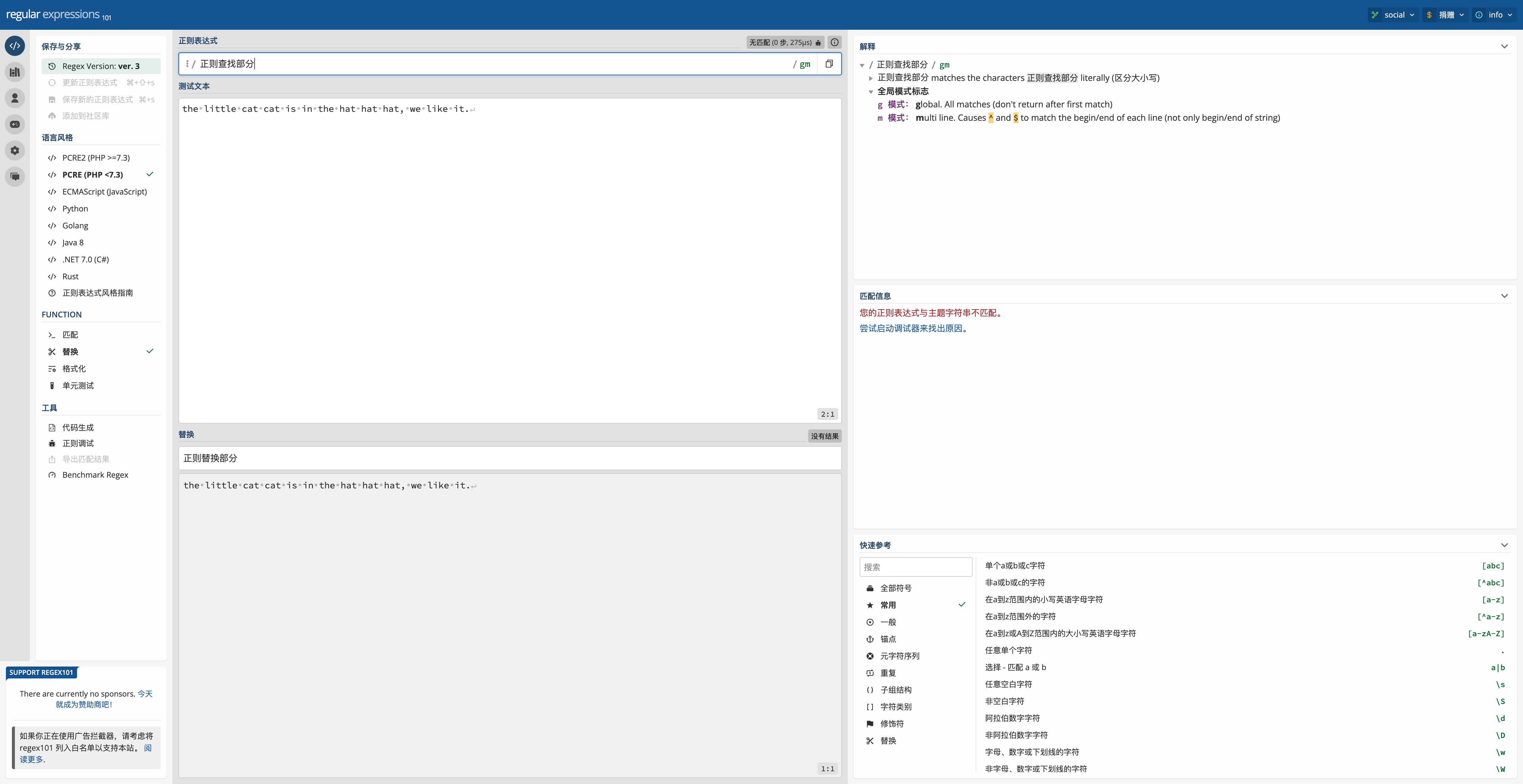
Task: Collapse the 全局模式标志 tree node
Action: pyautogui.click(x=871, y=92)
